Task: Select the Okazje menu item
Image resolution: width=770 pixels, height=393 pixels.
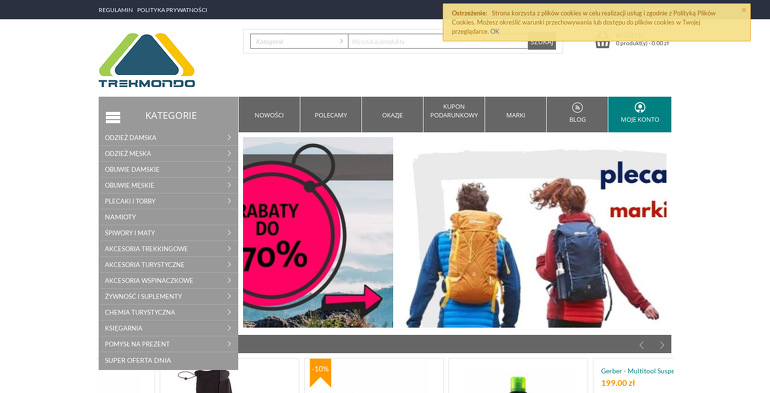Action: [x=392, y=114]
